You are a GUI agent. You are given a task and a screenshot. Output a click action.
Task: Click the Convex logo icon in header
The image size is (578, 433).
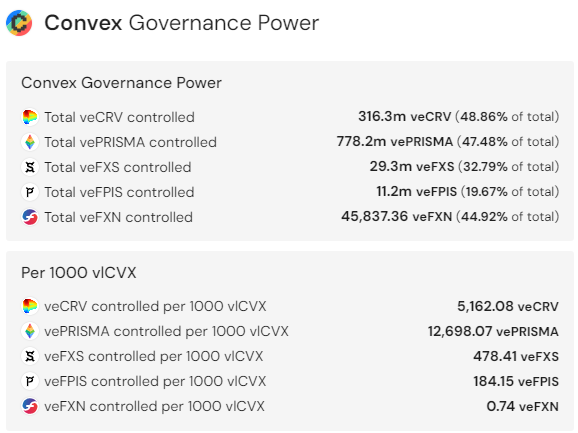pos(19,23)
